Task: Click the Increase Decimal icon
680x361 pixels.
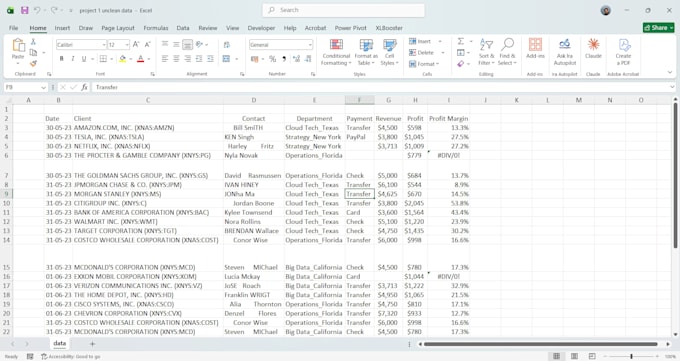Action: coord(297,59)
